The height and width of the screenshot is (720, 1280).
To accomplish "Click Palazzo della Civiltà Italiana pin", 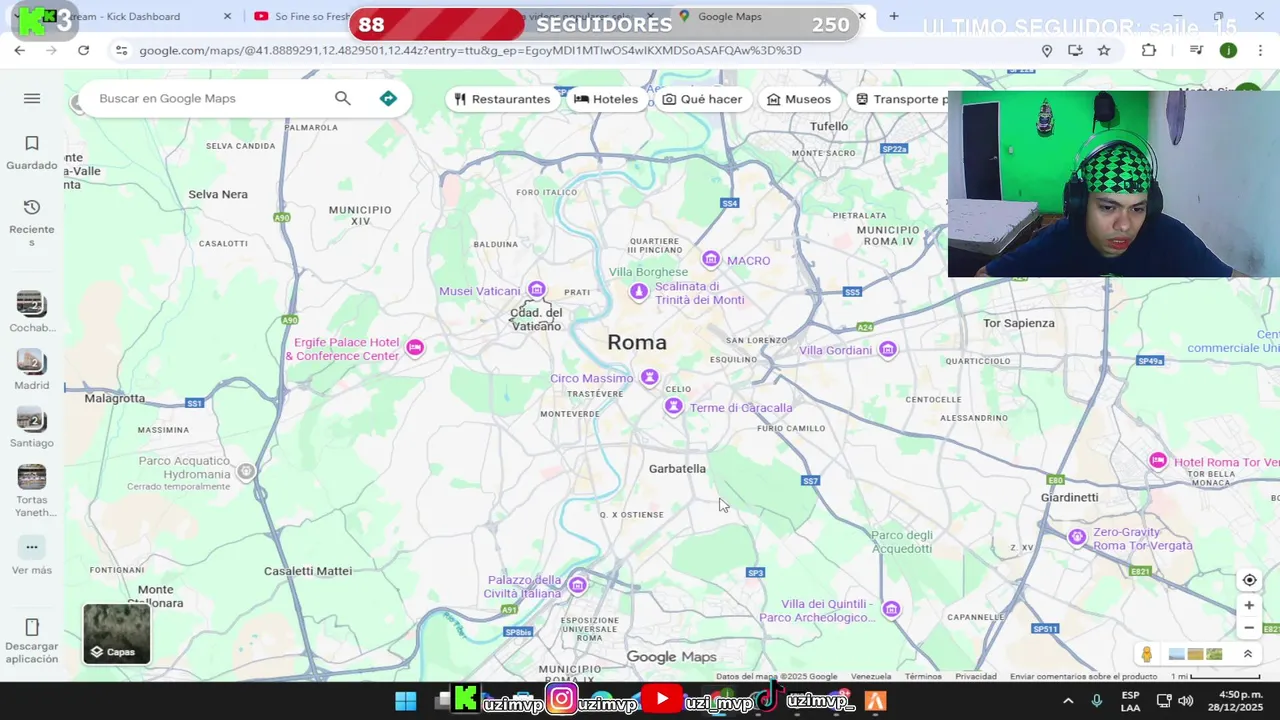I will point(577,585).
